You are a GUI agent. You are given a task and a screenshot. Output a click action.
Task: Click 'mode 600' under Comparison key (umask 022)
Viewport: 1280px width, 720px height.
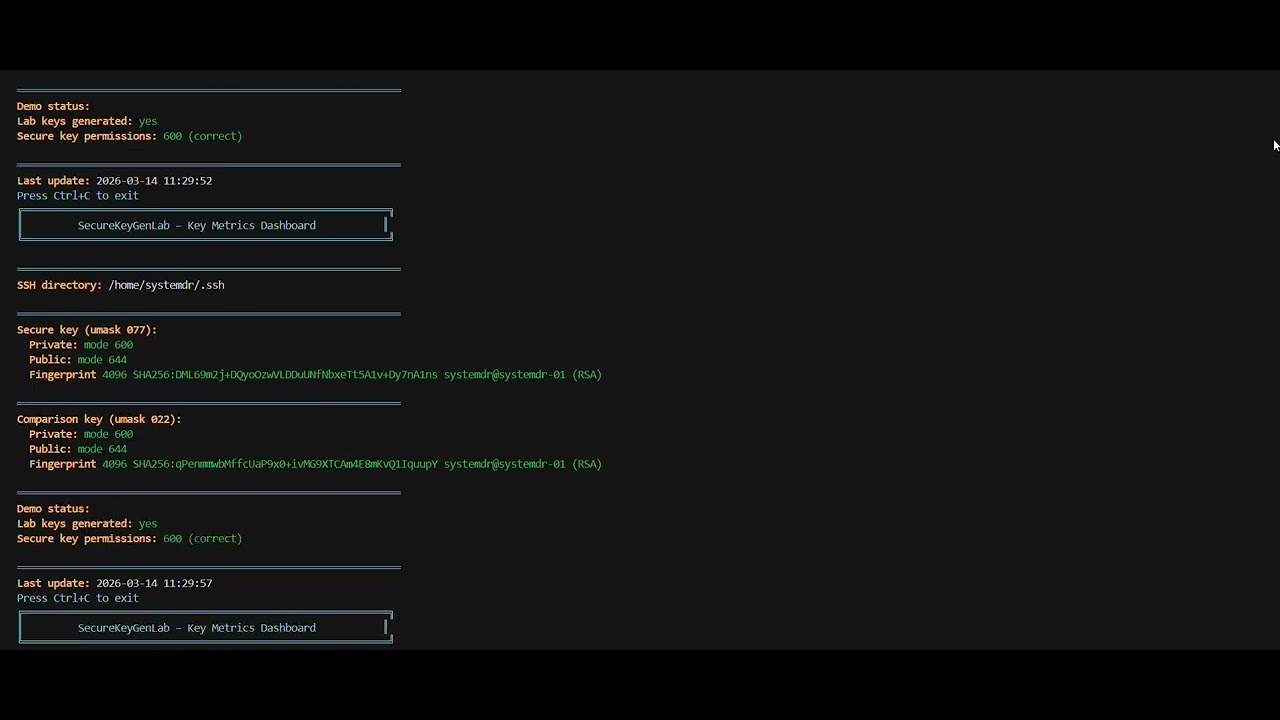108,434
